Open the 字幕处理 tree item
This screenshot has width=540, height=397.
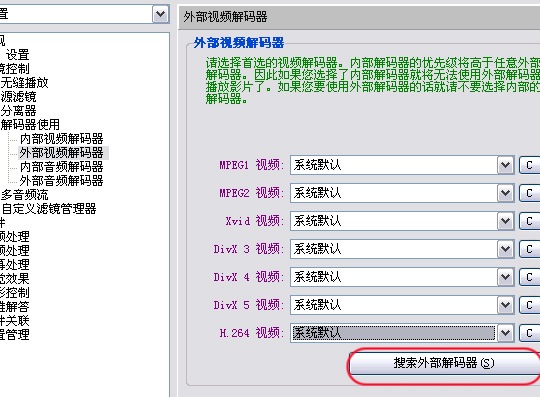(15, 264)
